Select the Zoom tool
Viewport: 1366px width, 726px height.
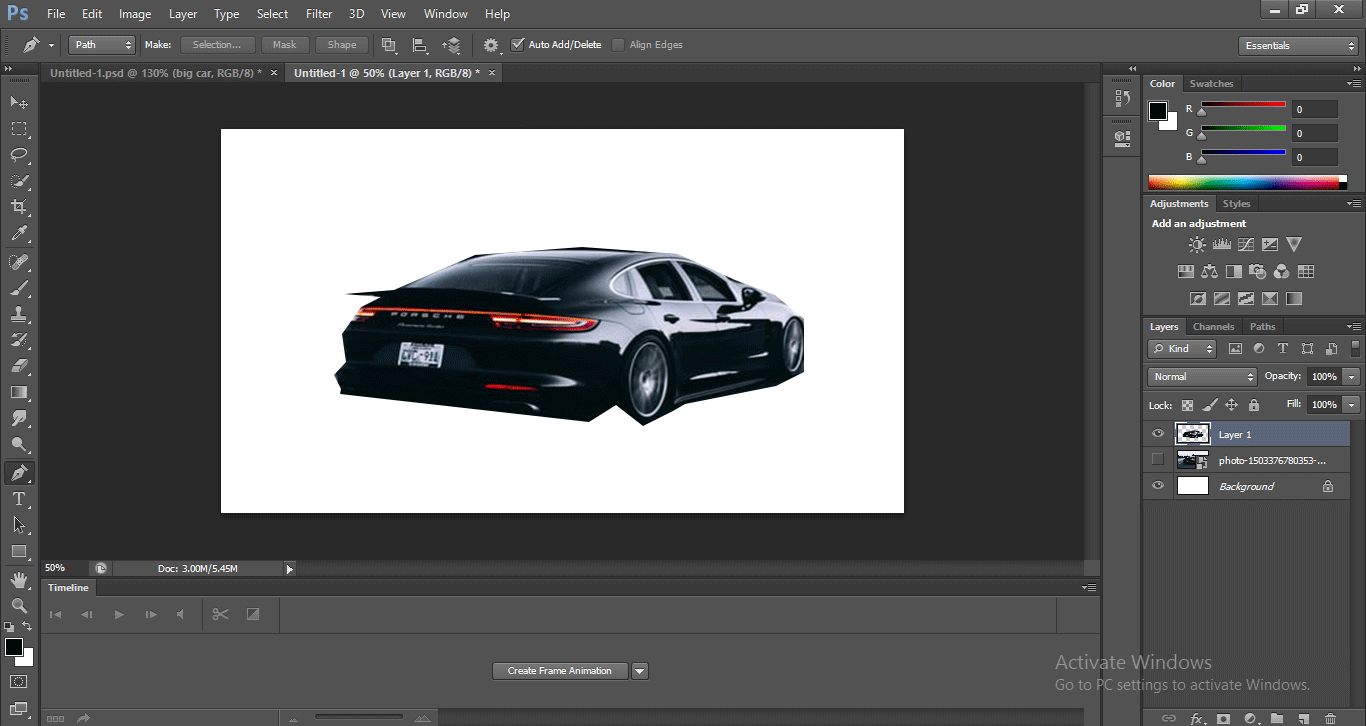pyautogui.click(x=19, y=605)
